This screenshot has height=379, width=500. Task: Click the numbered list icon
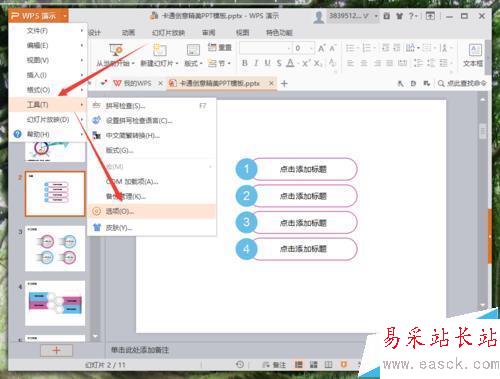click(366, 48)
